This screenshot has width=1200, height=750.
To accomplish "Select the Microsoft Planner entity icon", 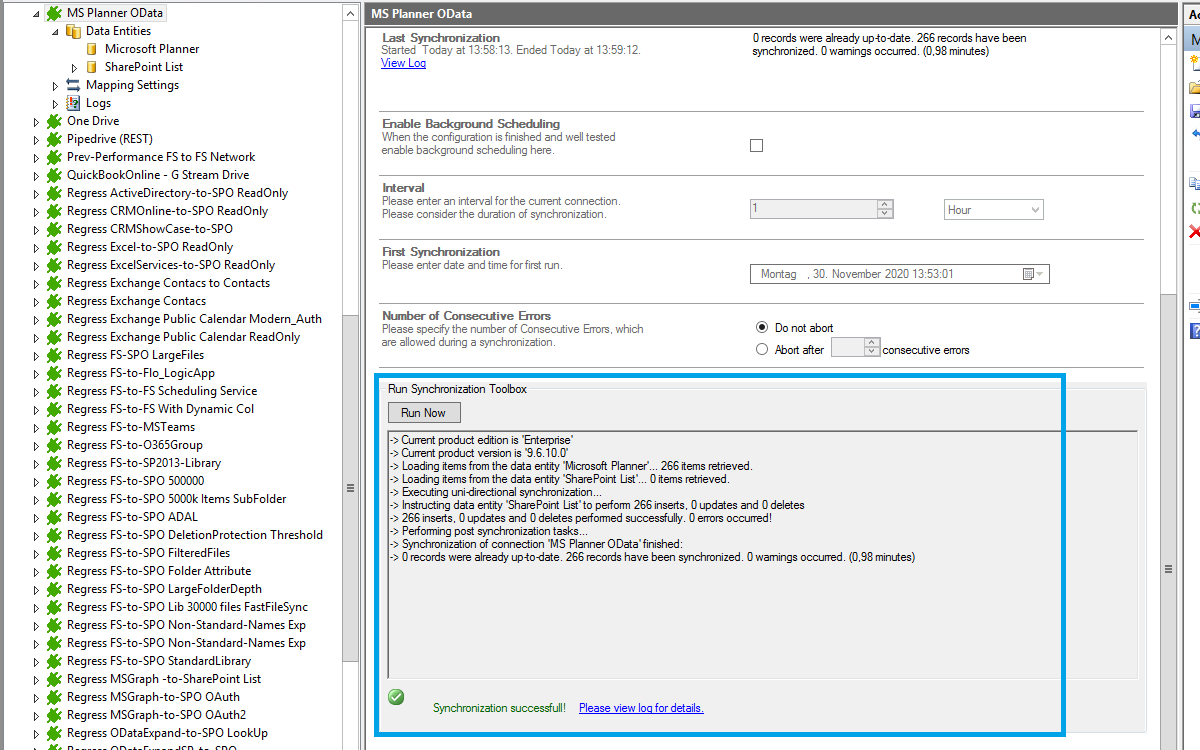I will tap(92, 49).
